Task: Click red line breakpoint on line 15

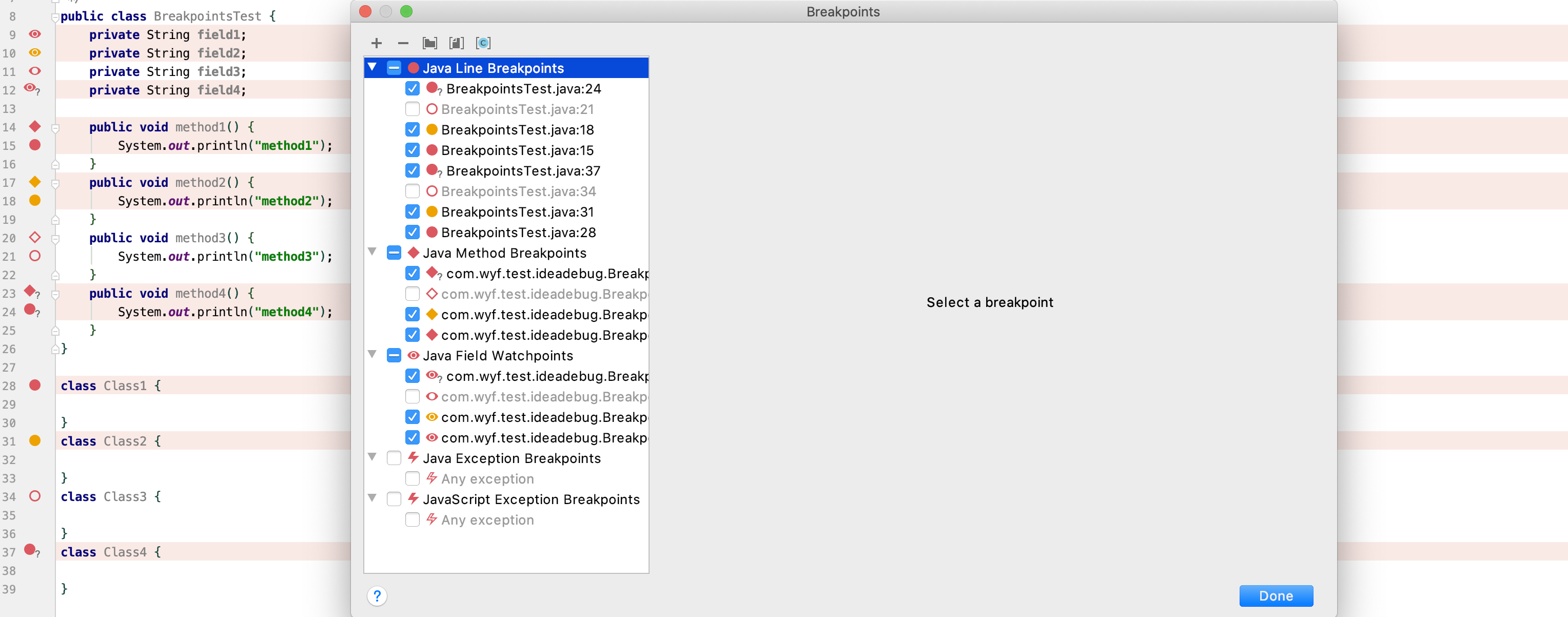Action: tap(35, 145)
